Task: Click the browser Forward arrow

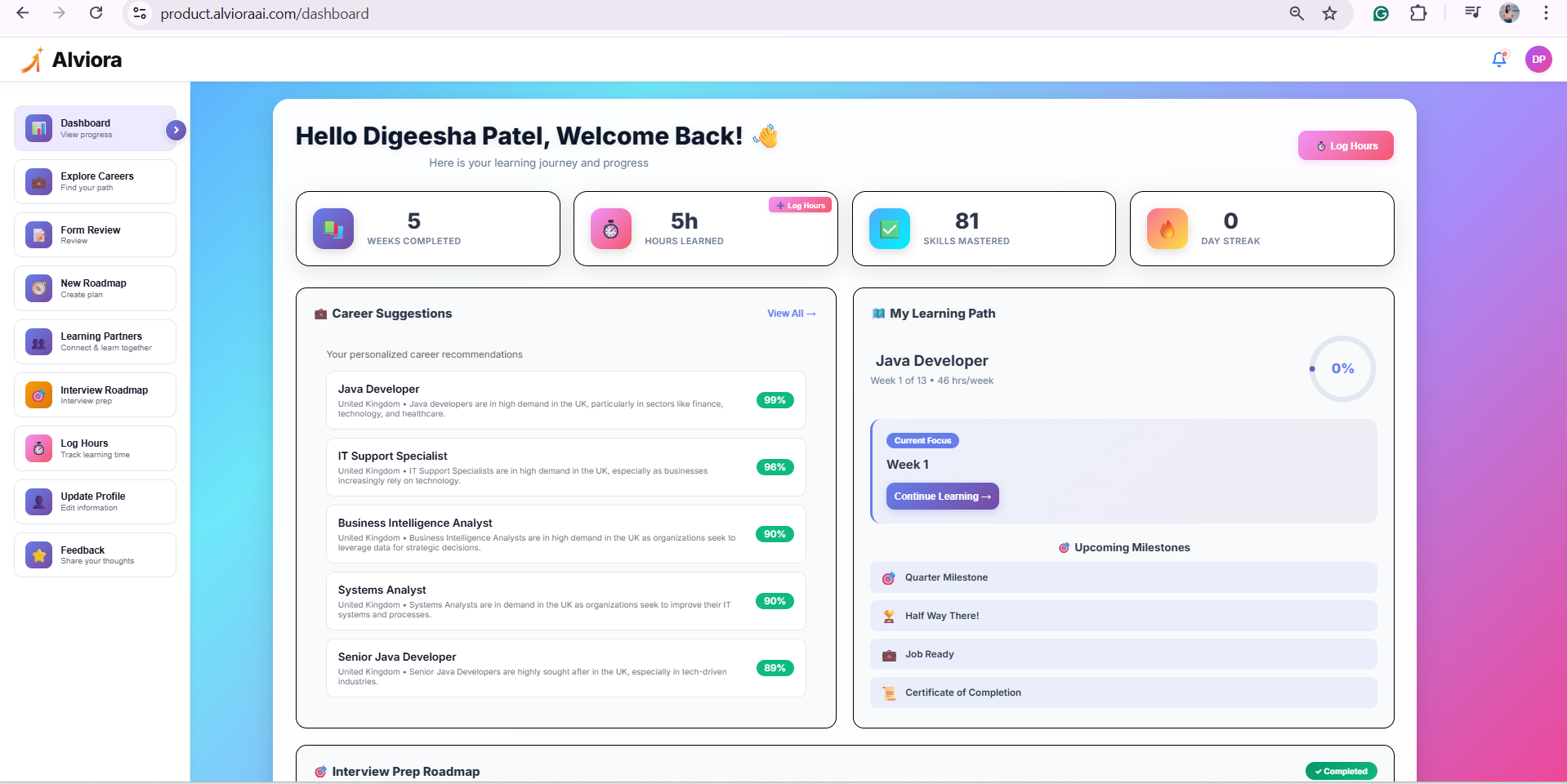Action: point(59,13)
